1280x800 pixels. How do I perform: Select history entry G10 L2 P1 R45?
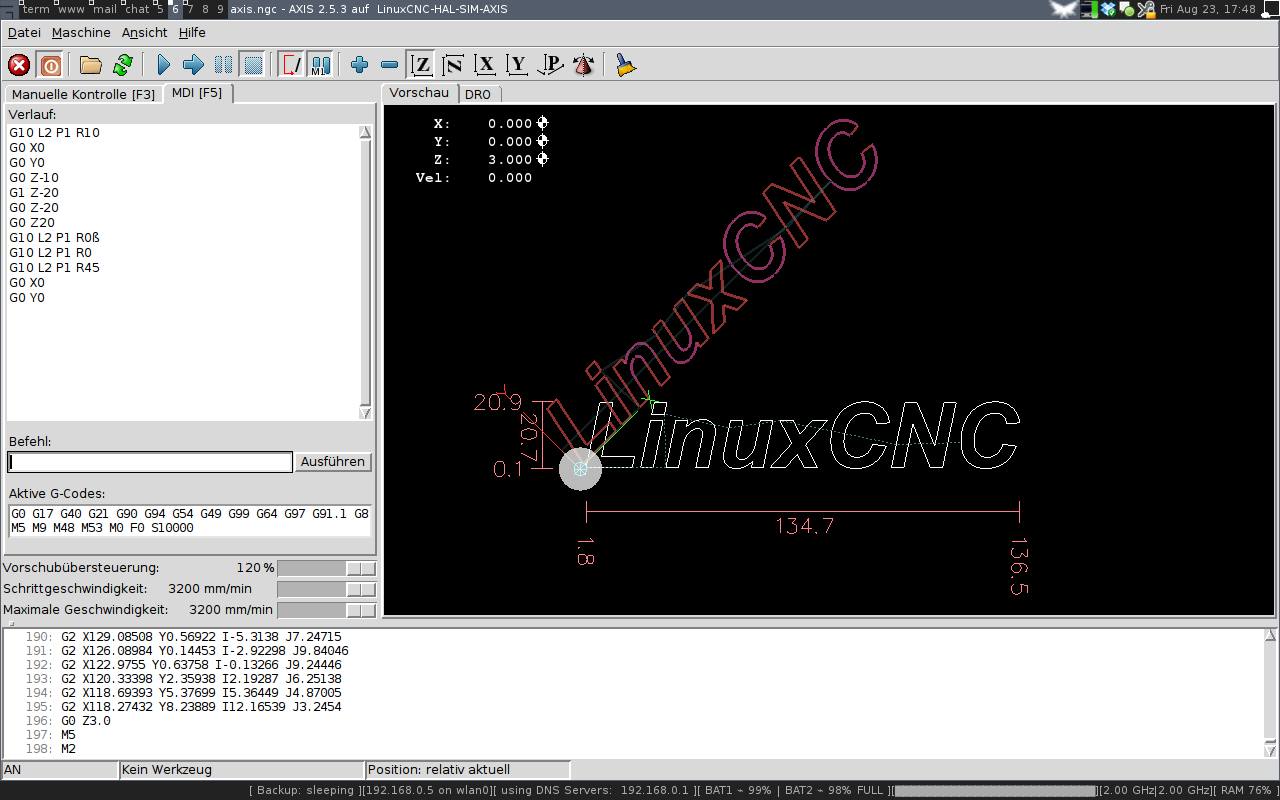[x=55, y=267]
